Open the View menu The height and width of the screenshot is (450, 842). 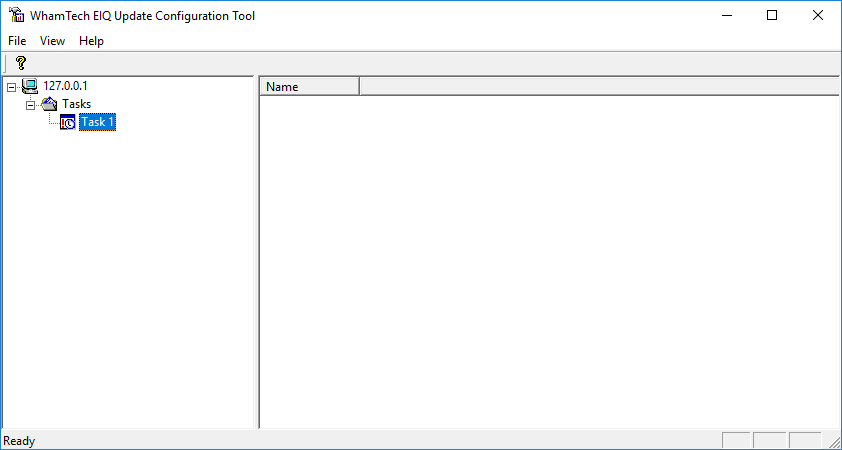point(52,41)
